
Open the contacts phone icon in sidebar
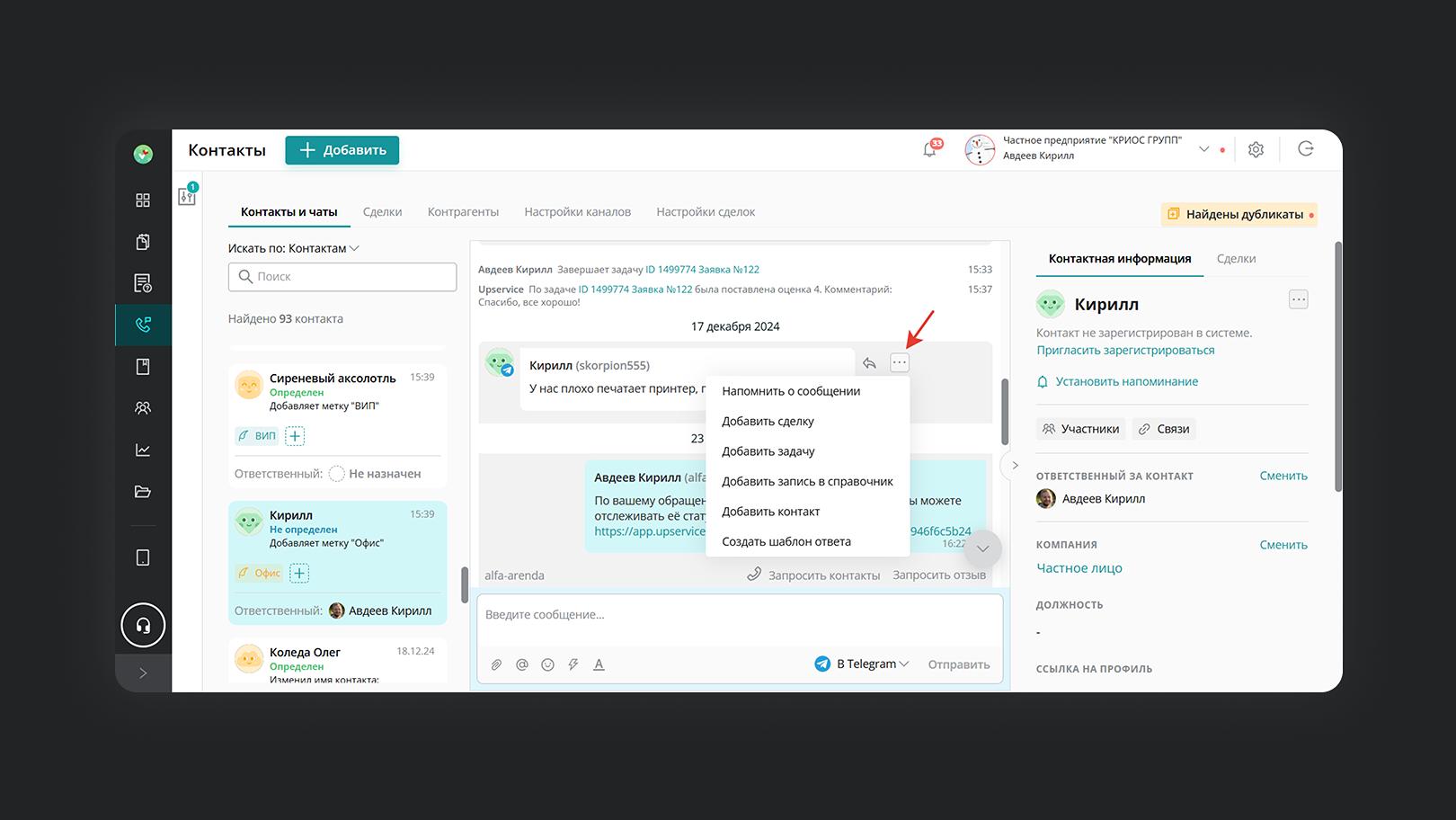click(143, 325)
